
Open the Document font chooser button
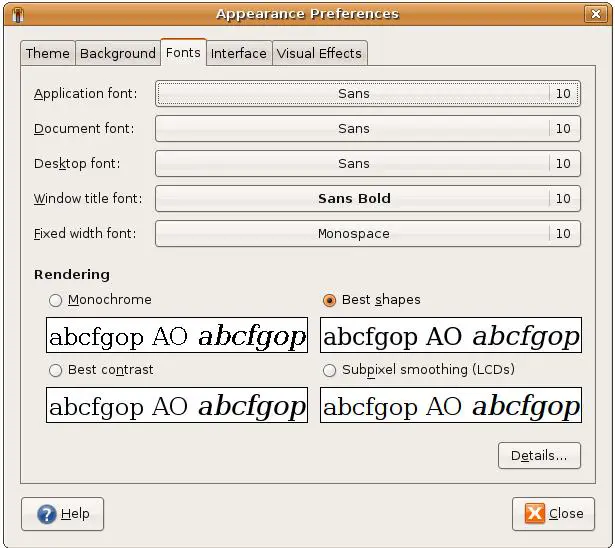point(368,128)
